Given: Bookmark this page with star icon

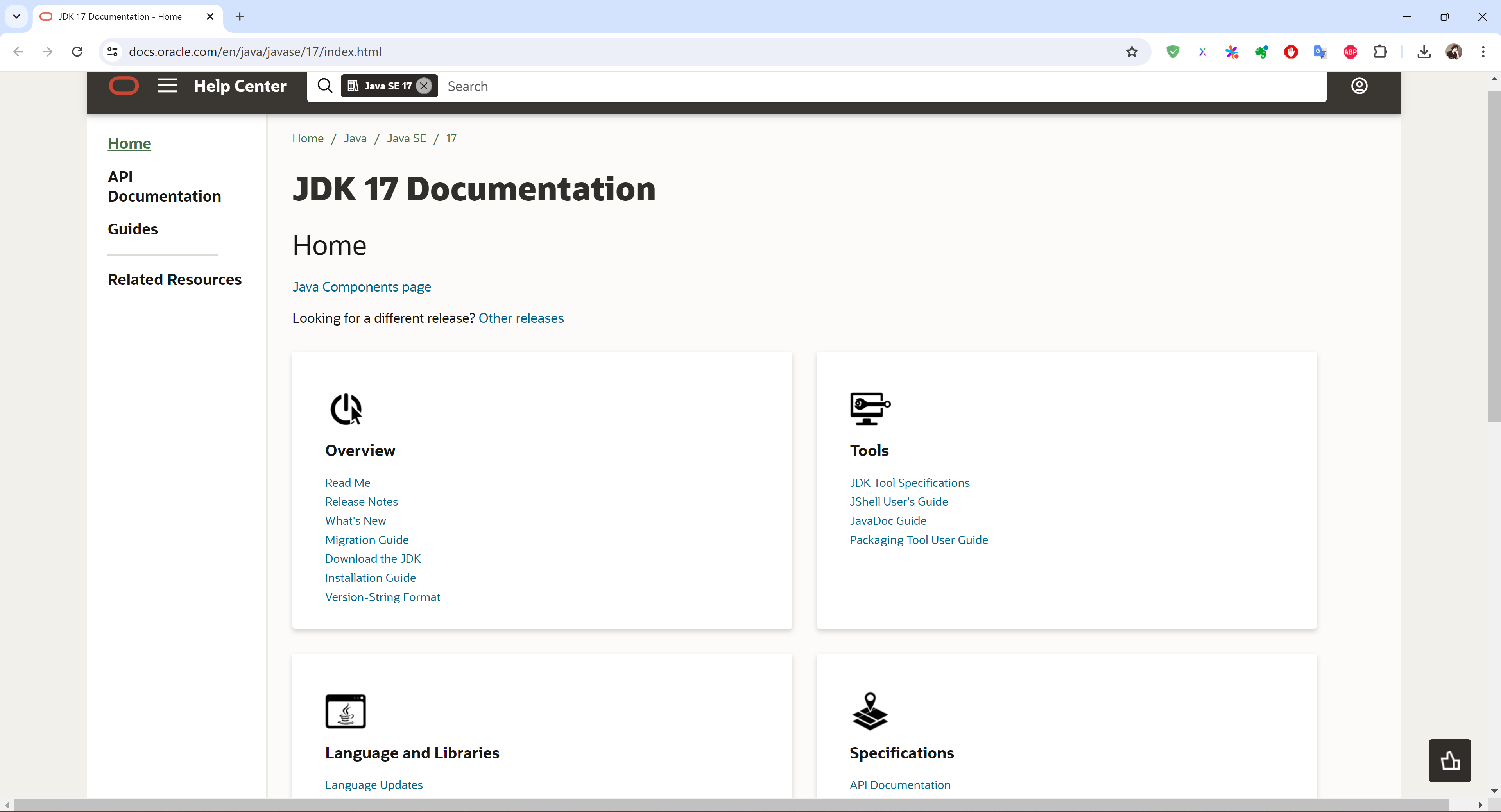Looking at the screenshot, I should [x=1132, y=52].
